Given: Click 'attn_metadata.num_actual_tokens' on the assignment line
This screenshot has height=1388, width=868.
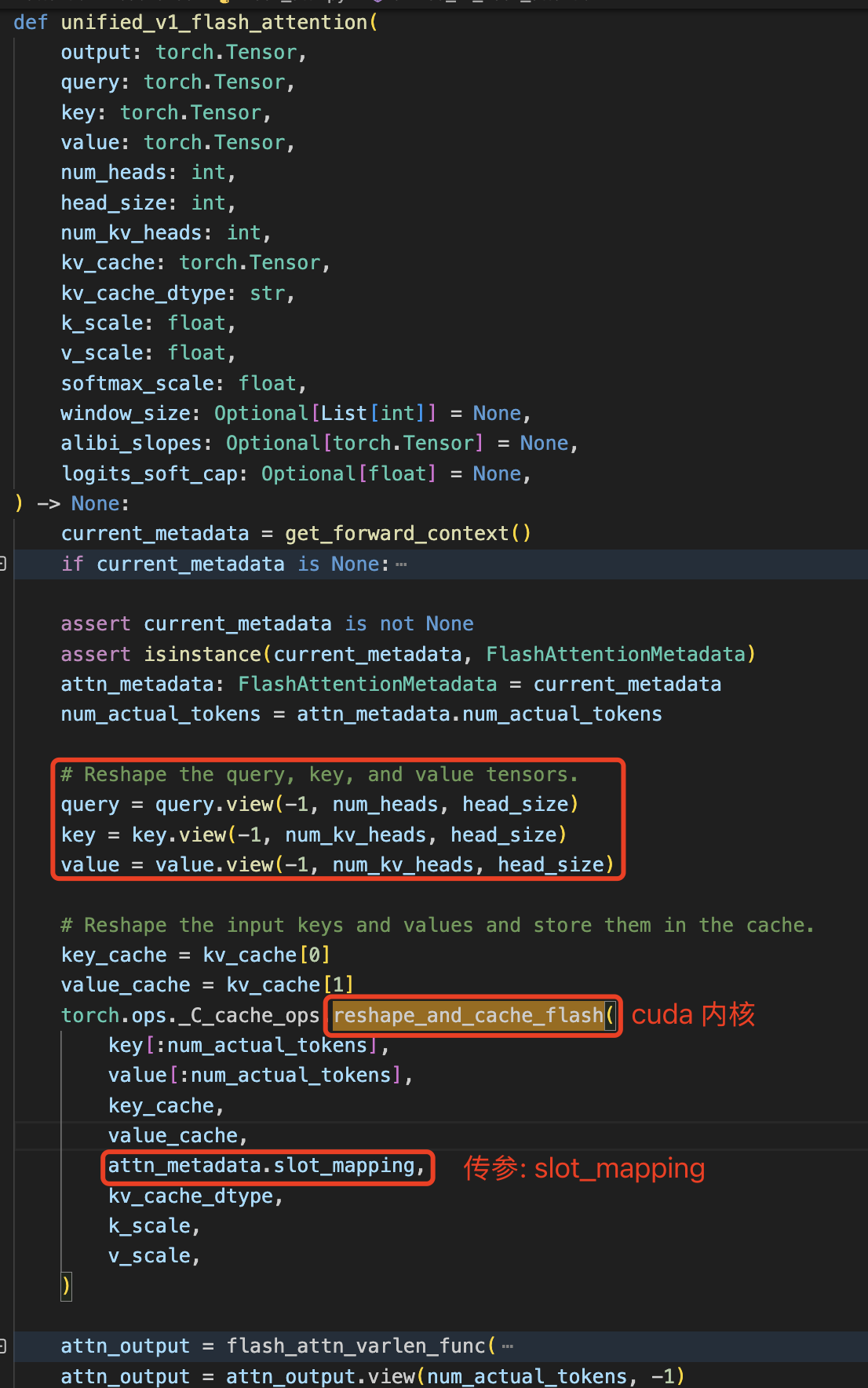Looking at the screenshot, I should [480, 714].
